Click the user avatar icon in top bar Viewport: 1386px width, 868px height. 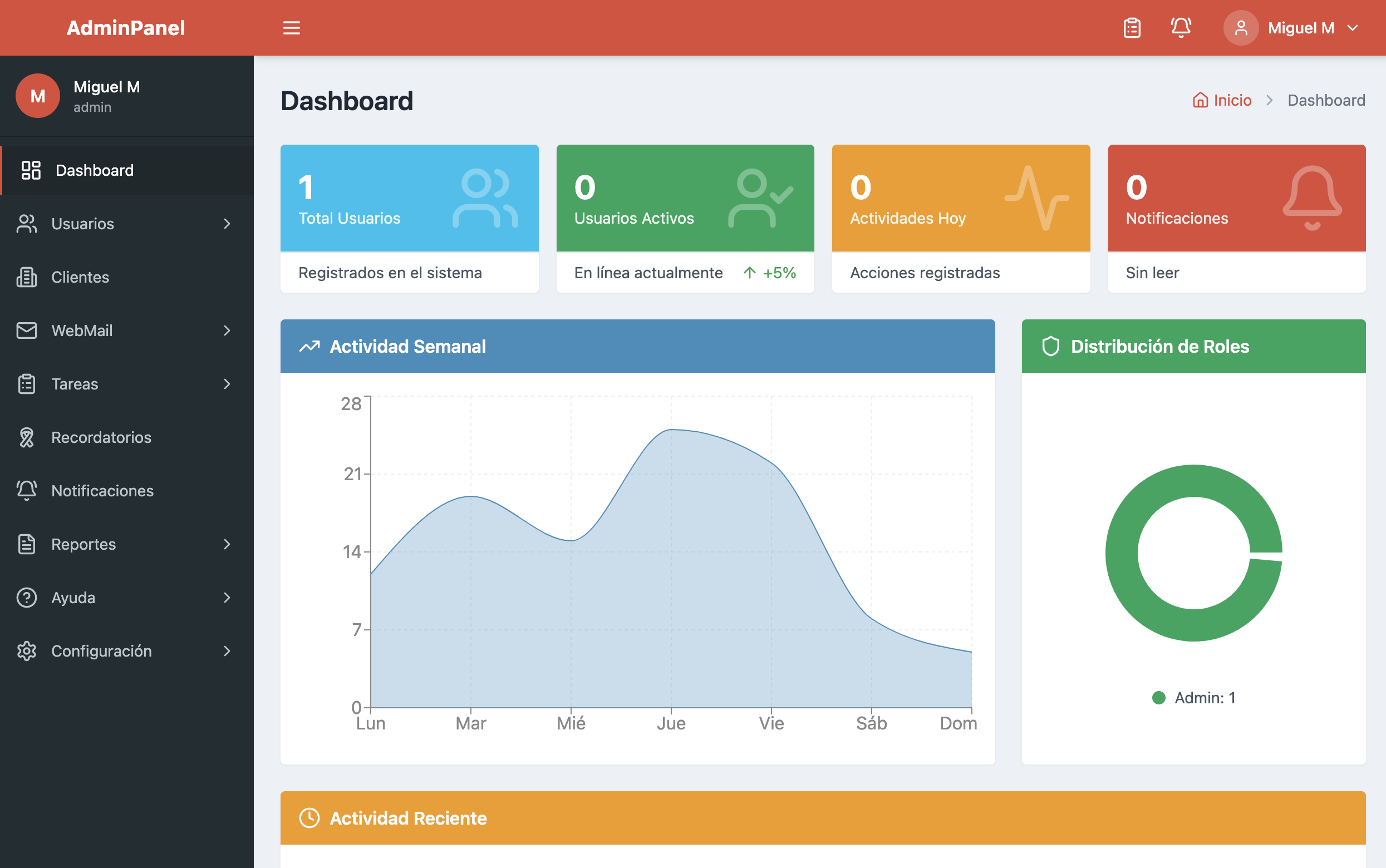point(1241,28)
